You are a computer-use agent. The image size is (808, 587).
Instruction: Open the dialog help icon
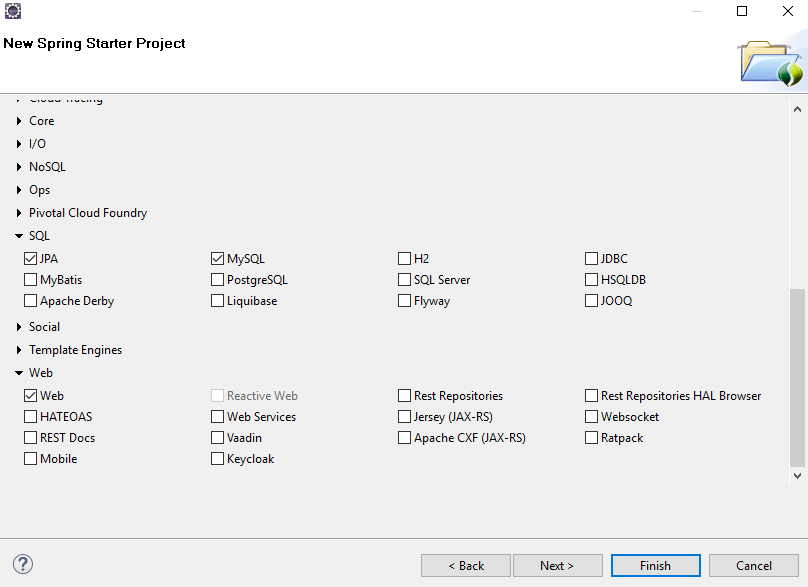[x=23, y=564]
